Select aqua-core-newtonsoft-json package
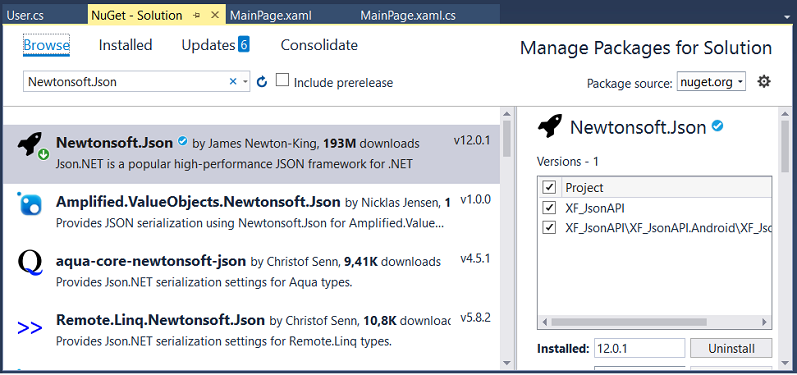 pos(252,272)
